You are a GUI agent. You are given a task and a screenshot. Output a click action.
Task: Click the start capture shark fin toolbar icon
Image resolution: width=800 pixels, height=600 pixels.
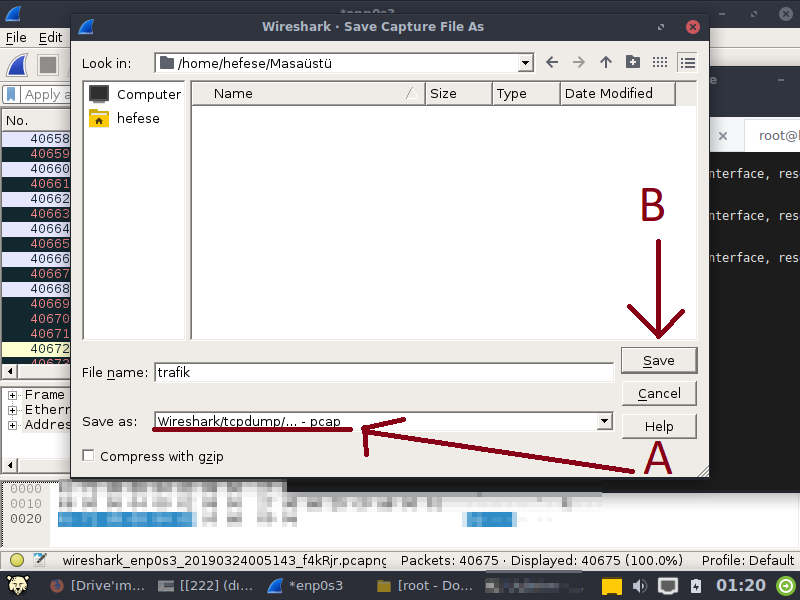(17, 65)
